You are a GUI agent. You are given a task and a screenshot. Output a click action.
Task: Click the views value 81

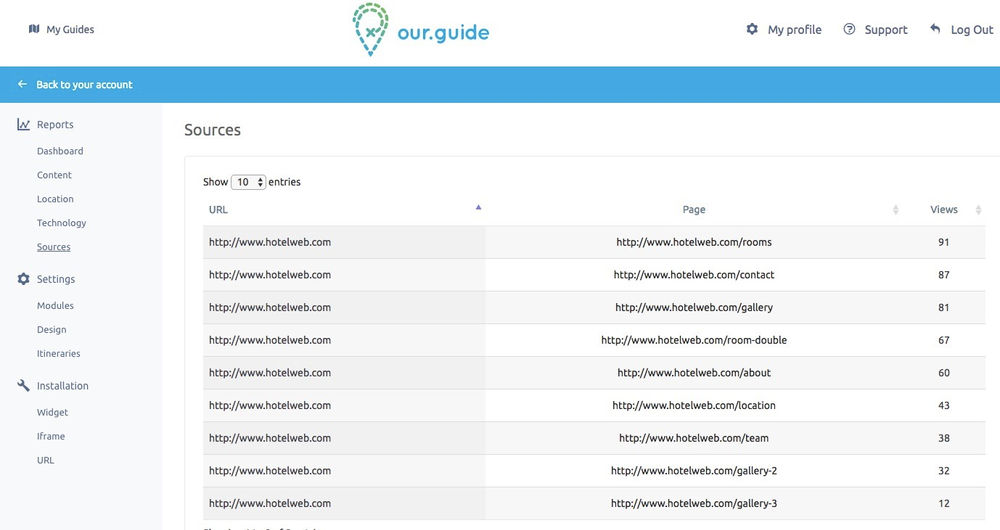pyautogui.click(x=944, y=307)
